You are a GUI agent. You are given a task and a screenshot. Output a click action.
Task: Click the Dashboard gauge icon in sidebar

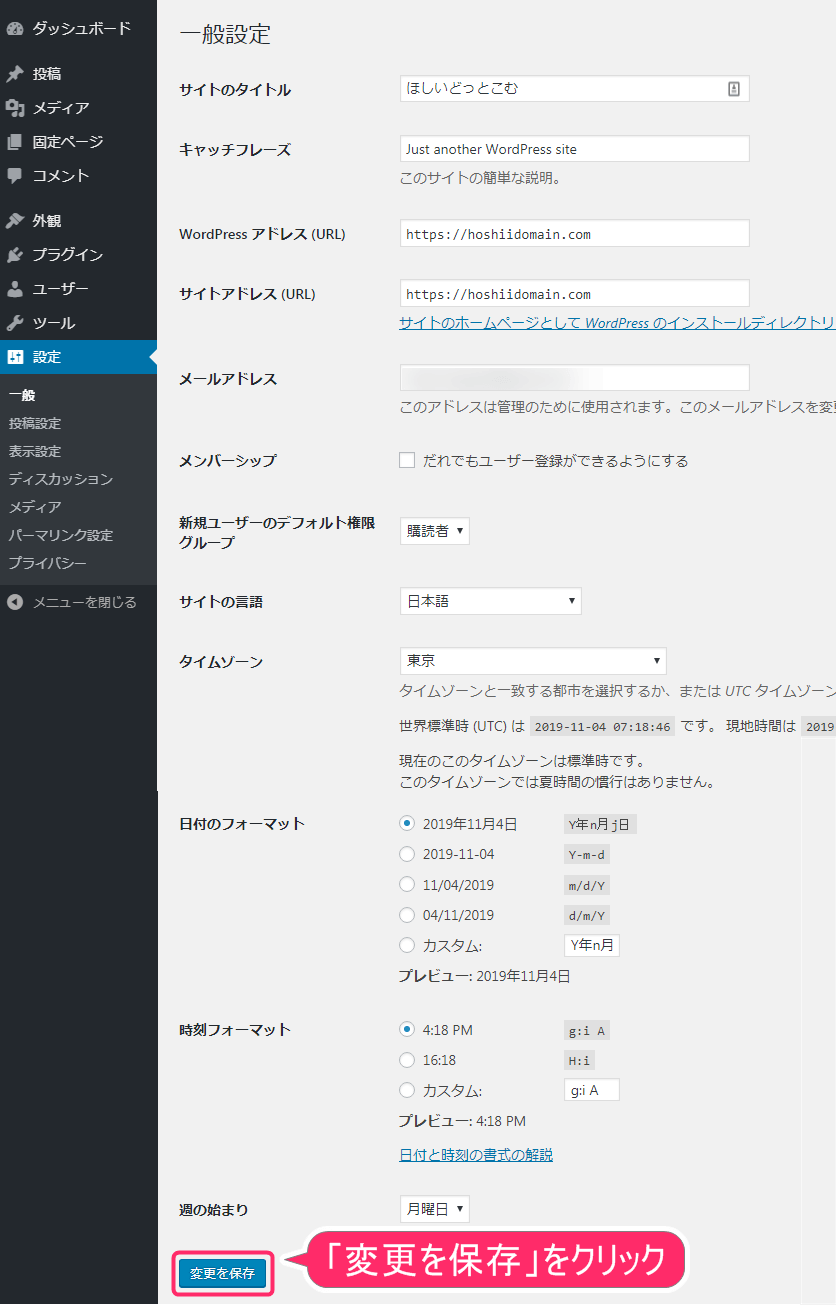click(15, 29)
